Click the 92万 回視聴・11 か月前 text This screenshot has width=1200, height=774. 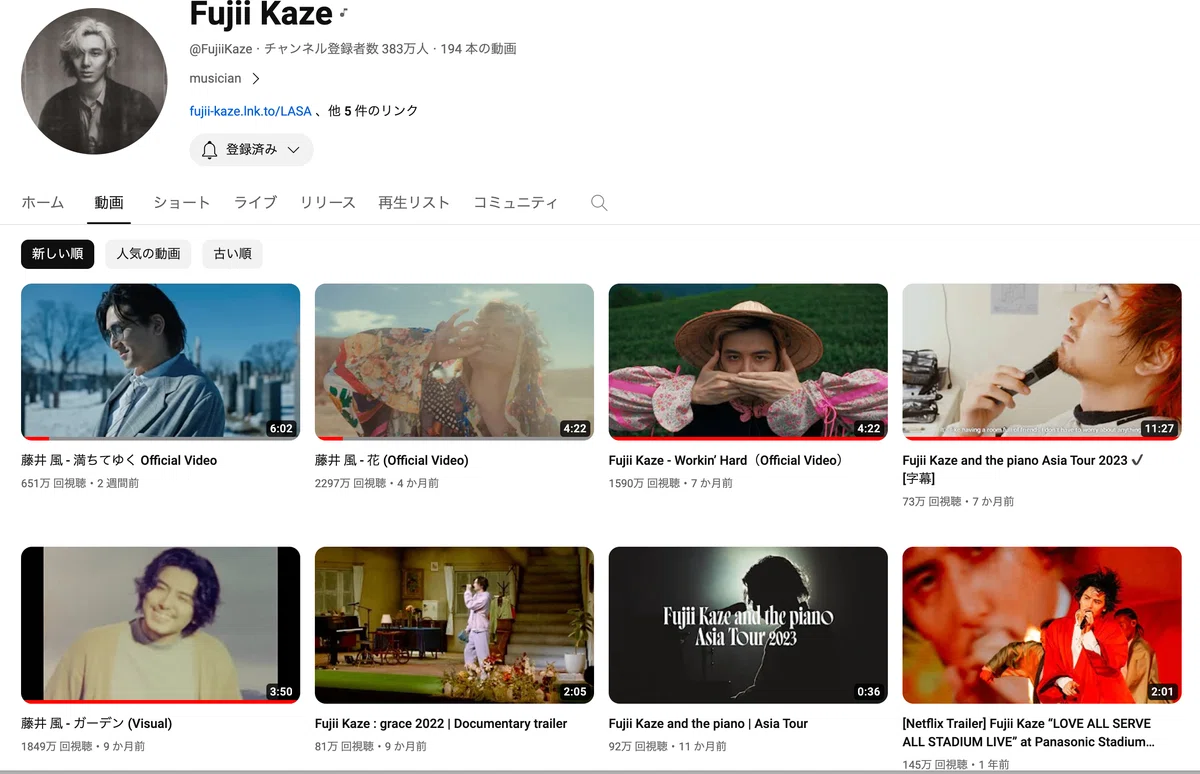click(668, 746)
